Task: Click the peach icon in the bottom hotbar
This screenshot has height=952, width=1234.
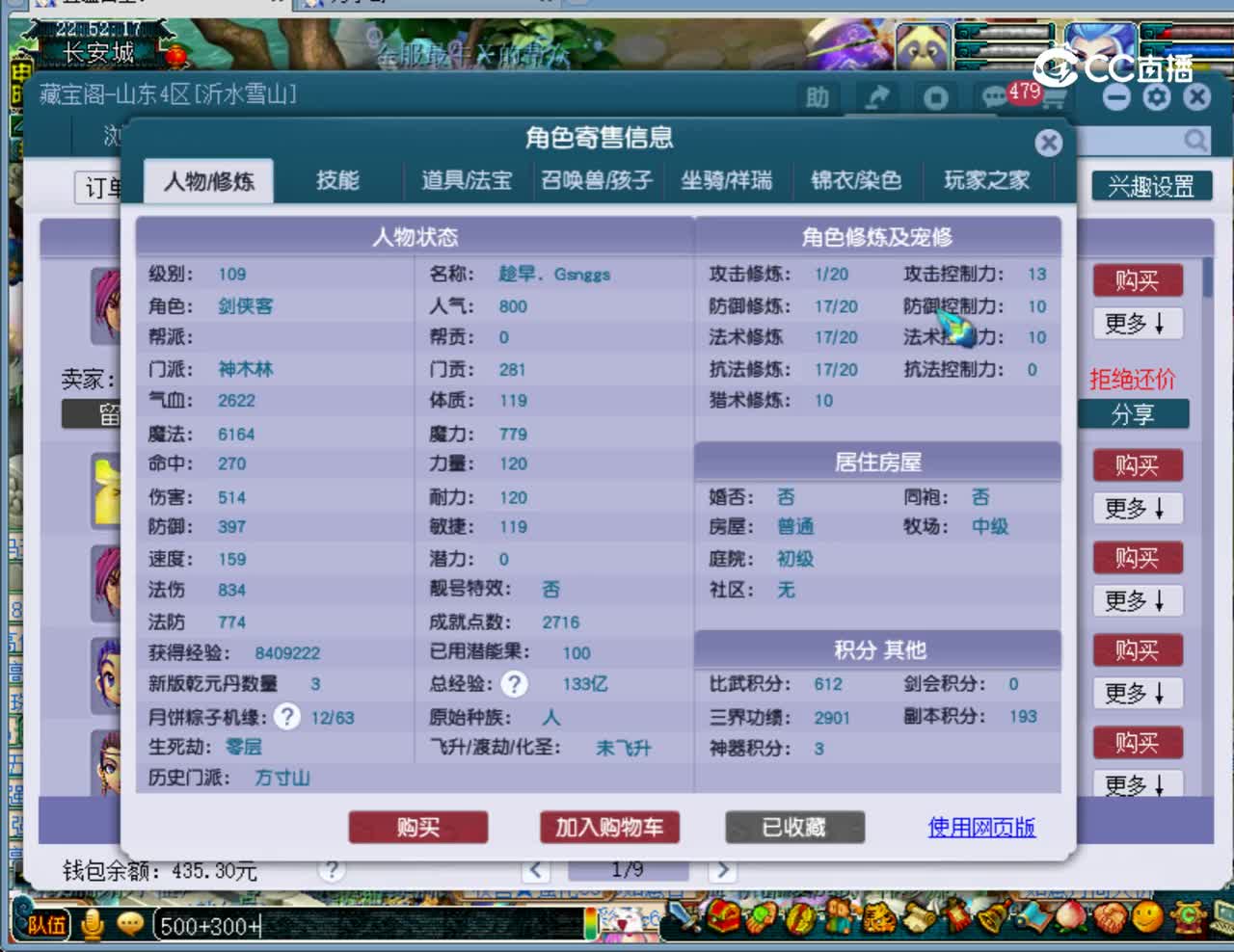Action: click(1069, 918)
